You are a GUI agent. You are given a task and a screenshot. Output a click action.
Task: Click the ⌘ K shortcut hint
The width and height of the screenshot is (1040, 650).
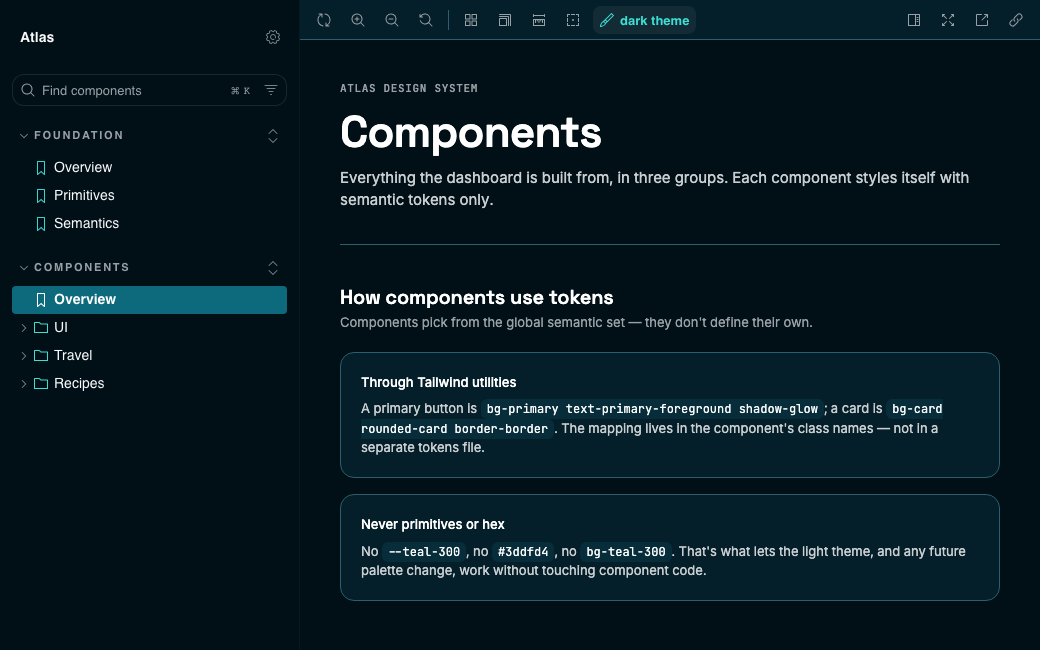click(x=240, y=91)
